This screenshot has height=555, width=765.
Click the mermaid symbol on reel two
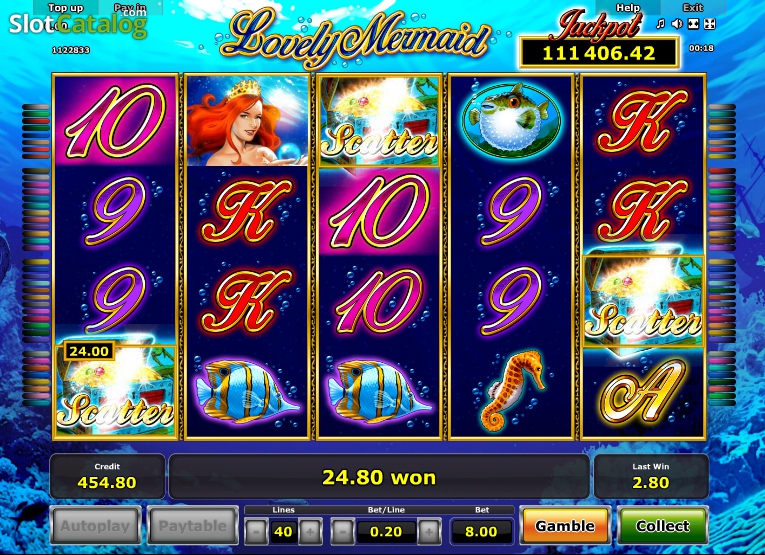click(247, 121)
